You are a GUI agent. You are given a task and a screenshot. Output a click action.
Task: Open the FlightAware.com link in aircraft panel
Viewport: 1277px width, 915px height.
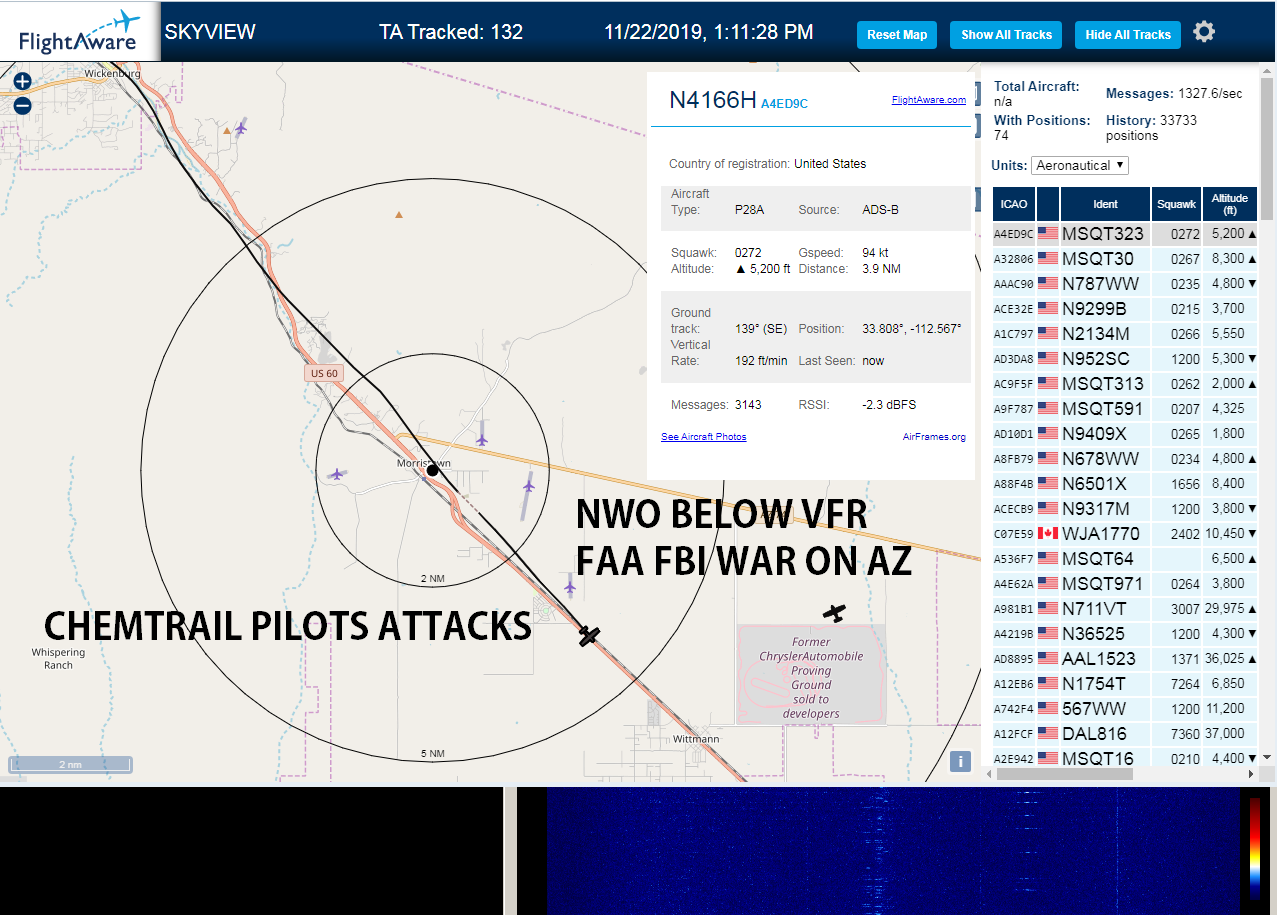(x=929, y=99)
